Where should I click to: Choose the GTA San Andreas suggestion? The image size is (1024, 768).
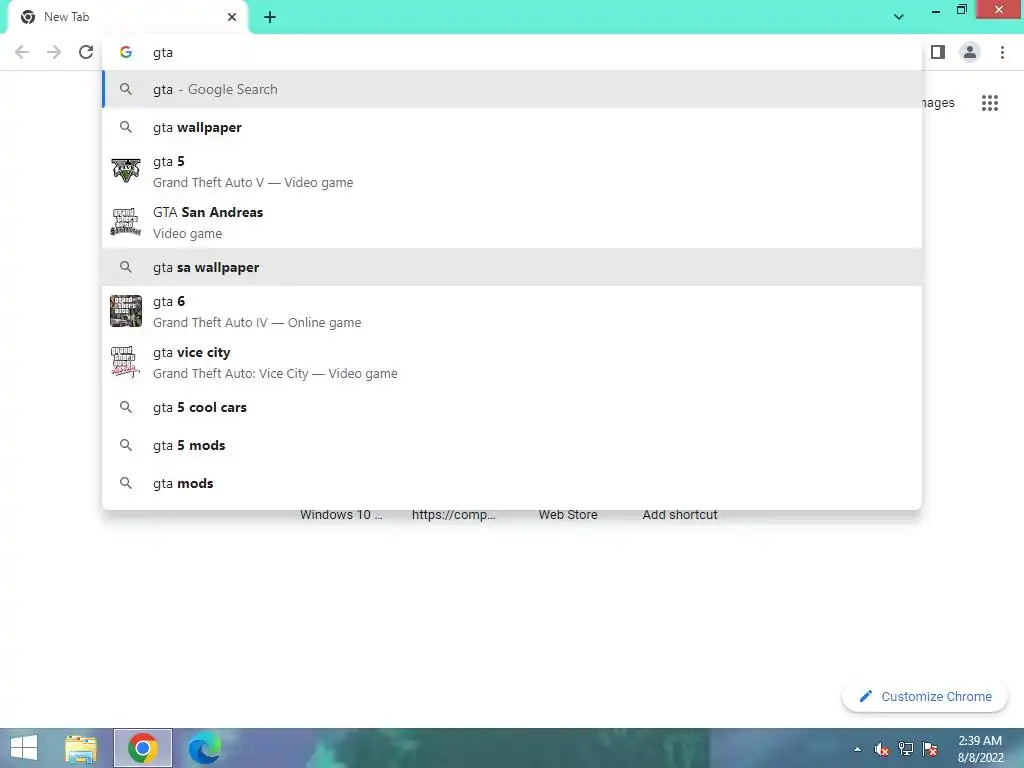(x=512, y=223)
